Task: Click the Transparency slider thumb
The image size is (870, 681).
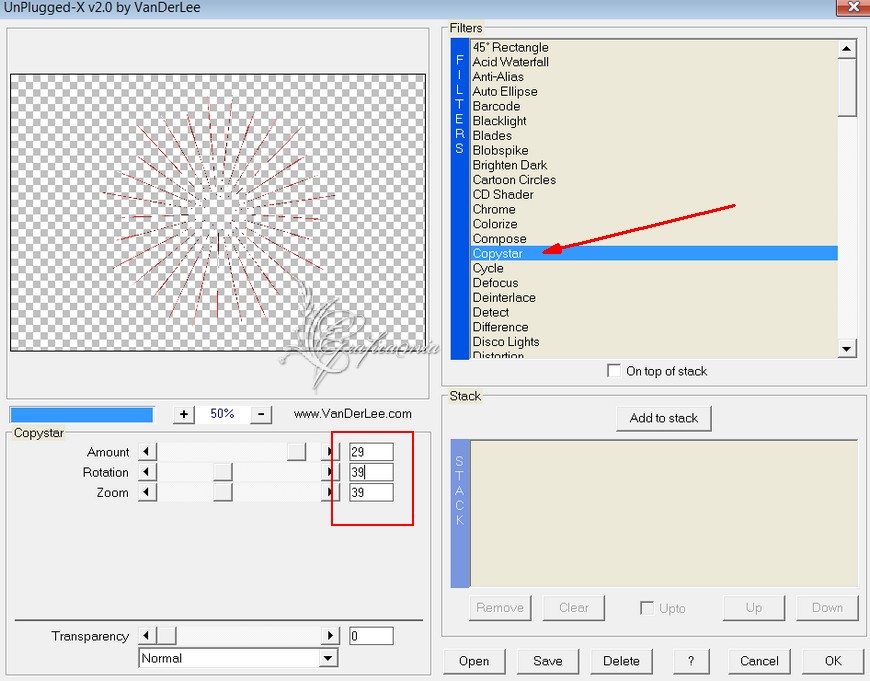Action: click(166, 635)
